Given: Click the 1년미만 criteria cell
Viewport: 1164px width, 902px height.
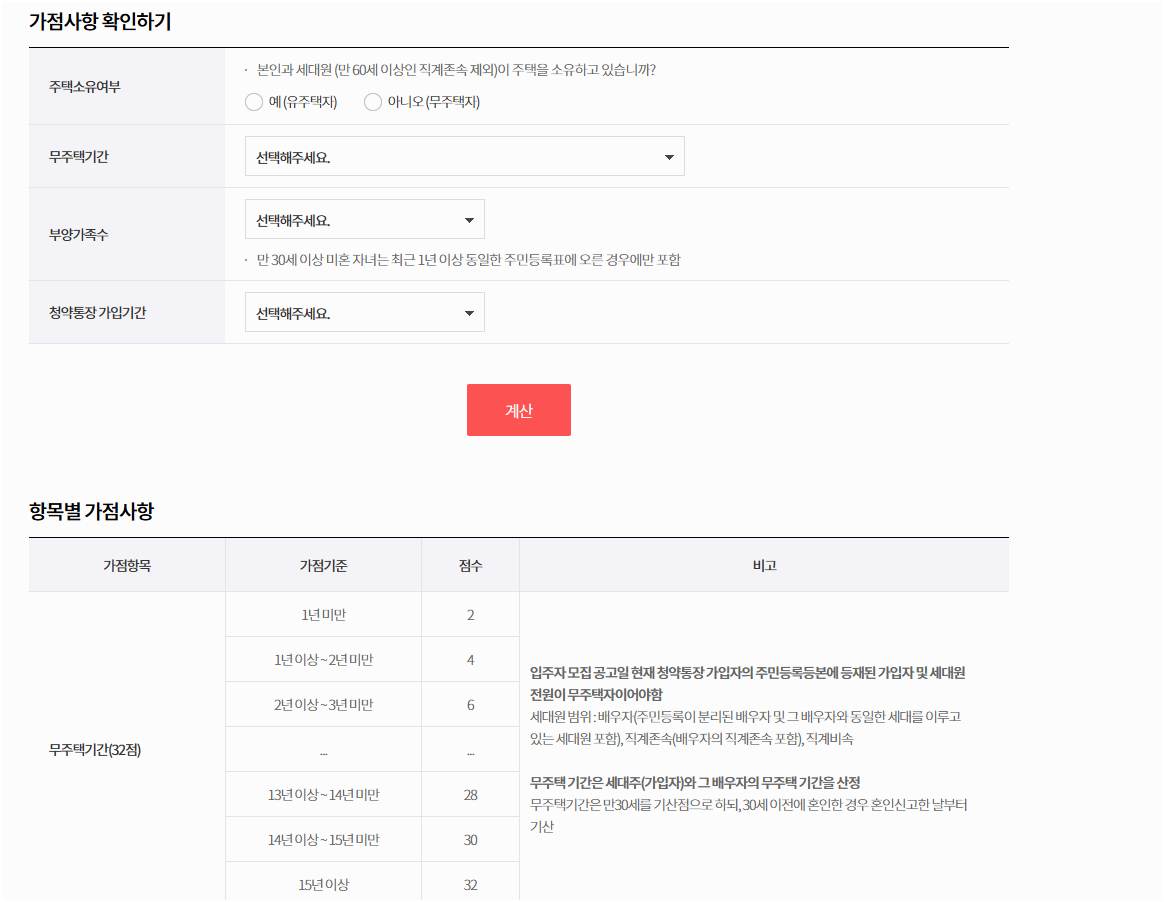Looking at the screenshot, I should pos(323,614).
